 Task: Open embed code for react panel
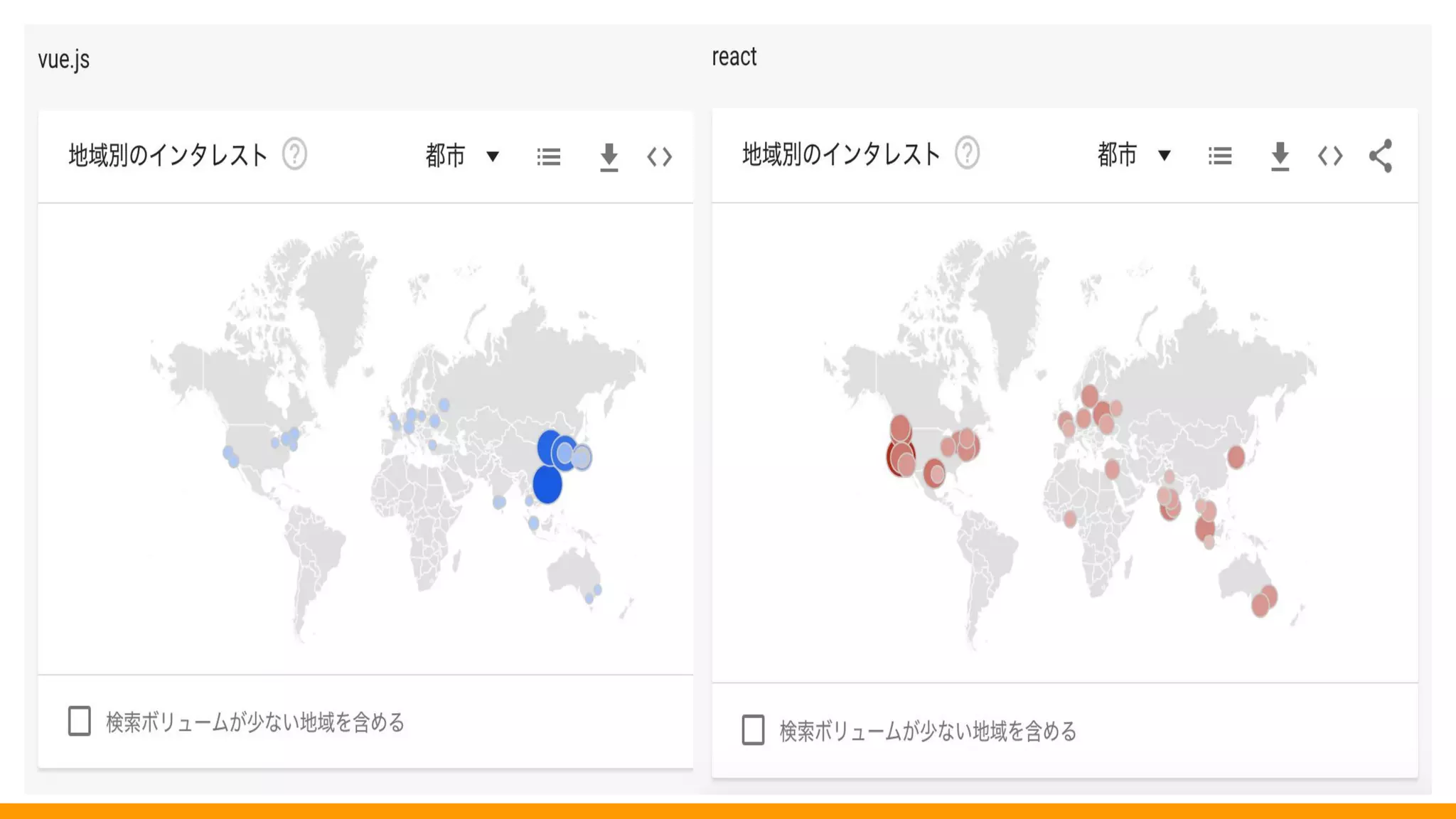[x=1330, y=156]
